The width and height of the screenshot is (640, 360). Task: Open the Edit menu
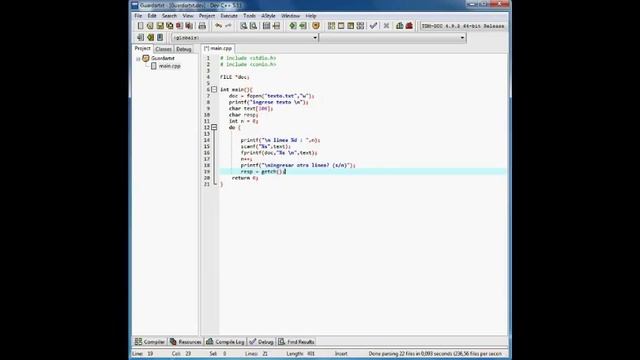click(x=152, y=16)
